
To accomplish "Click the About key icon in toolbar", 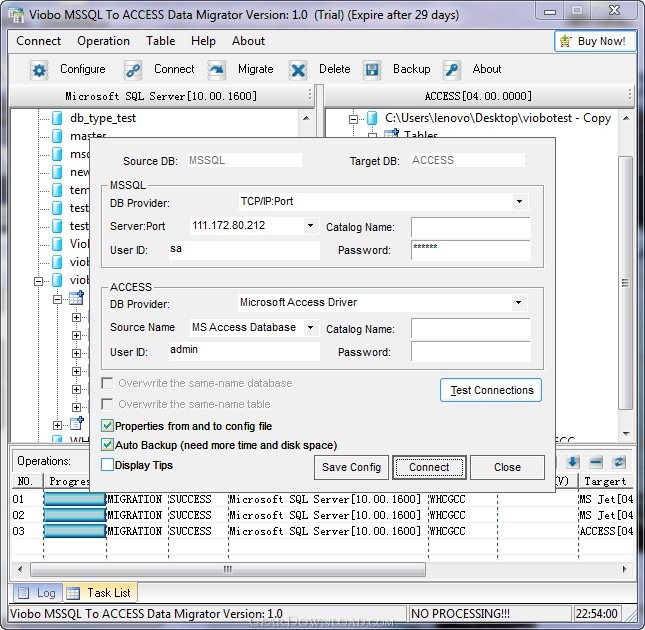I will (x=452, y=70).
